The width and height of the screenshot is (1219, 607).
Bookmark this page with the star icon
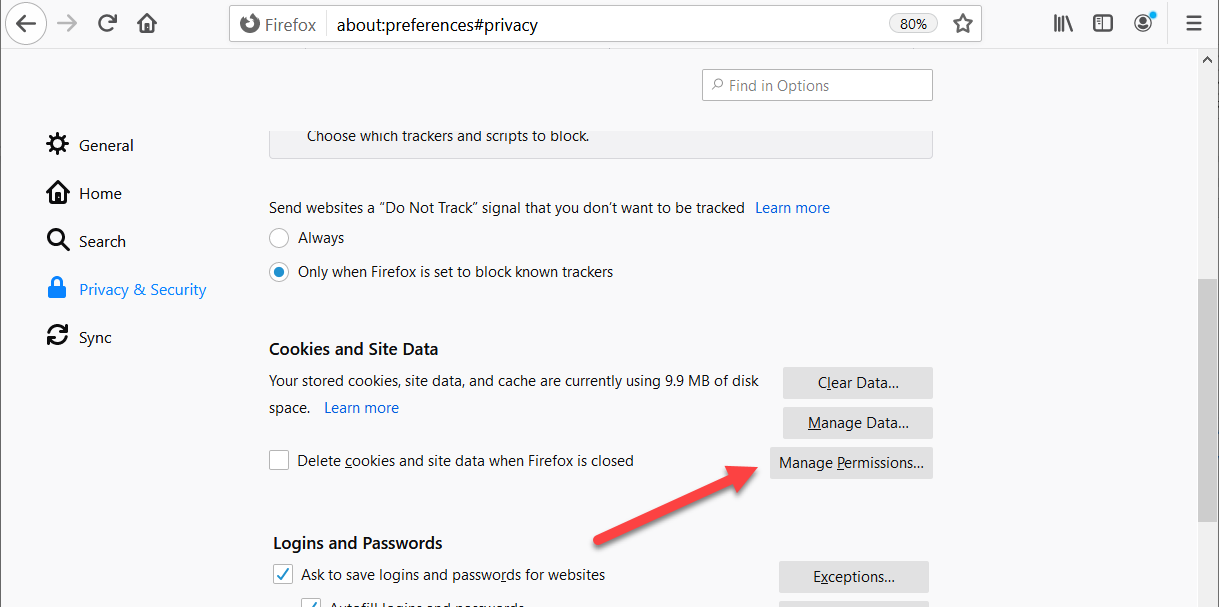pyautogui.click(x=962, y=24)
